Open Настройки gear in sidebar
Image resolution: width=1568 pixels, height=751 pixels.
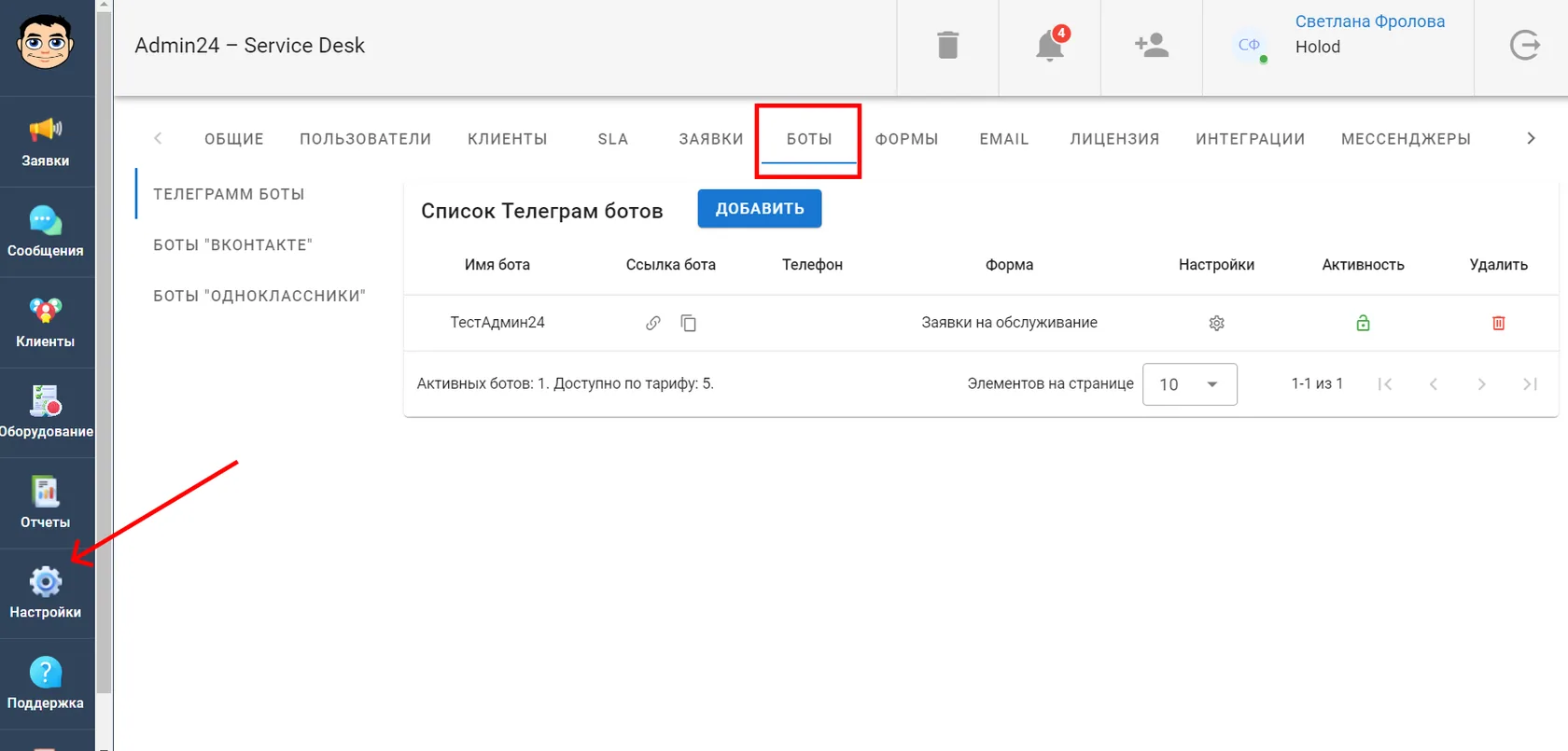[46, 593]
